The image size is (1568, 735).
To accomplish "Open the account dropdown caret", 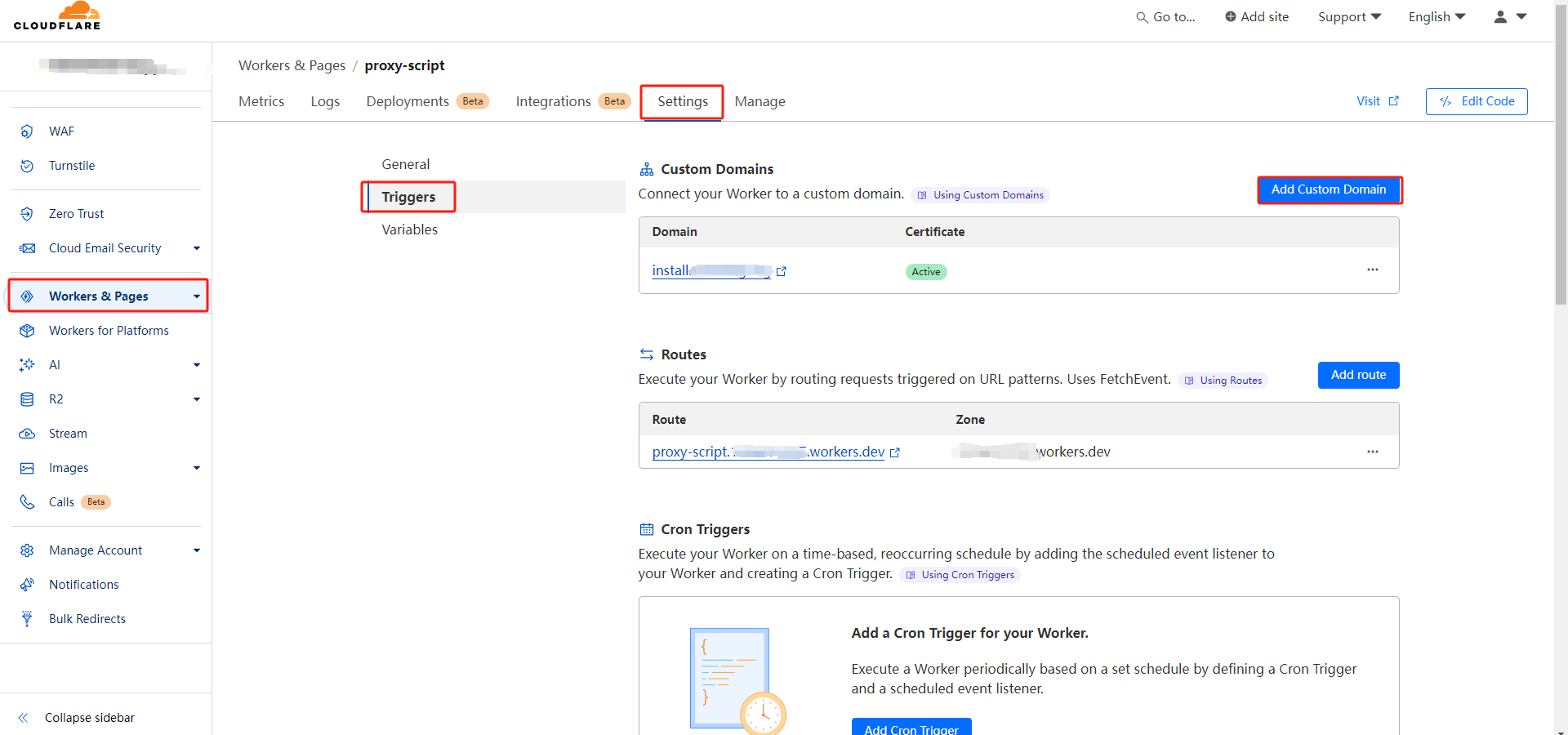I will pyautogui.click(x=1521, y=16).
